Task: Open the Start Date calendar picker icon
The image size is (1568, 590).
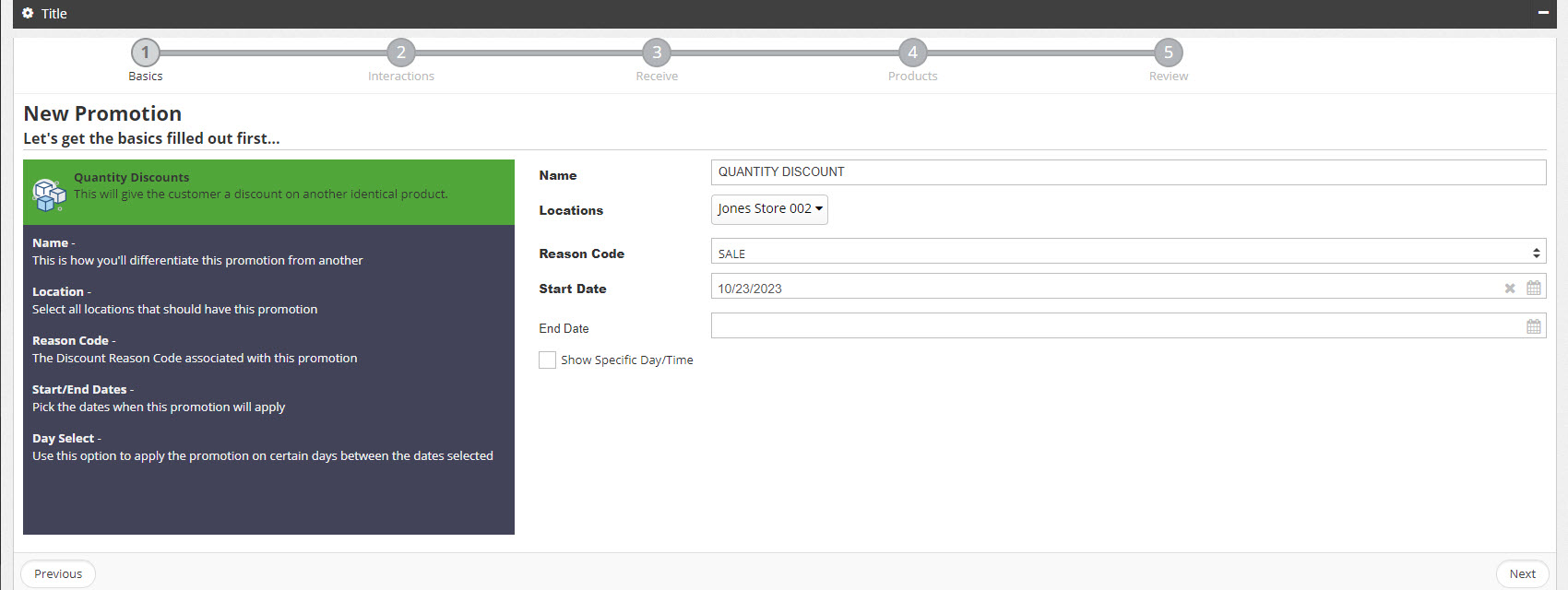Action: pos(1534,288)
